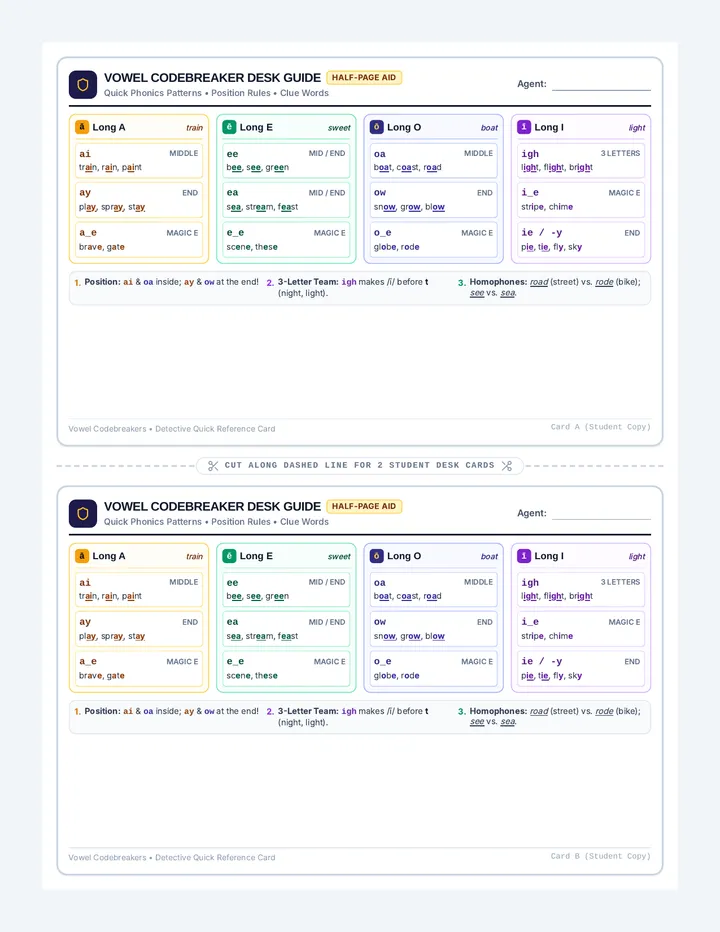The width and height of the screenshot is (720, 932).
Task: Click the green Long E badge icon on Card B
Action: pyautogui.click(x=229, y=556)
